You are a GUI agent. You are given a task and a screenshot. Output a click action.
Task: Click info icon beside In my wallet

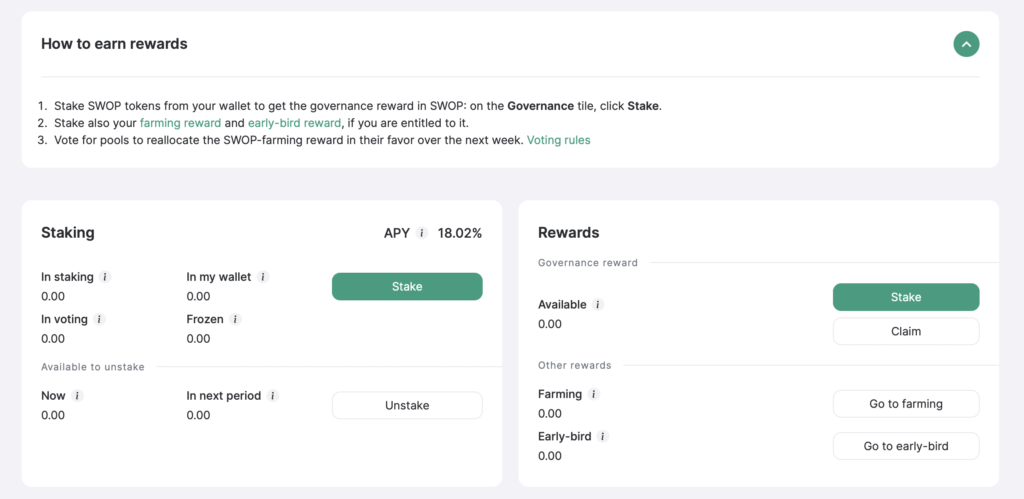263,277
